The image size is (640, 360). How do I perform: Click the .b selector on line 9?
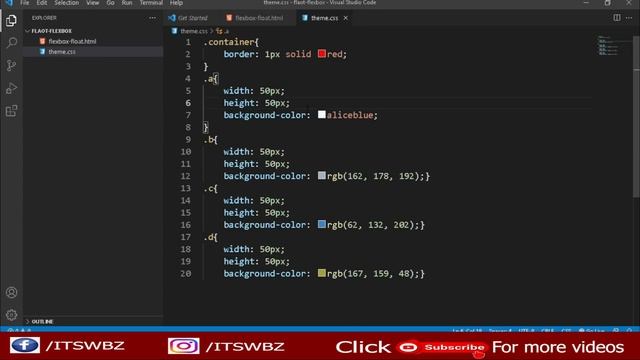coord(208,140)
